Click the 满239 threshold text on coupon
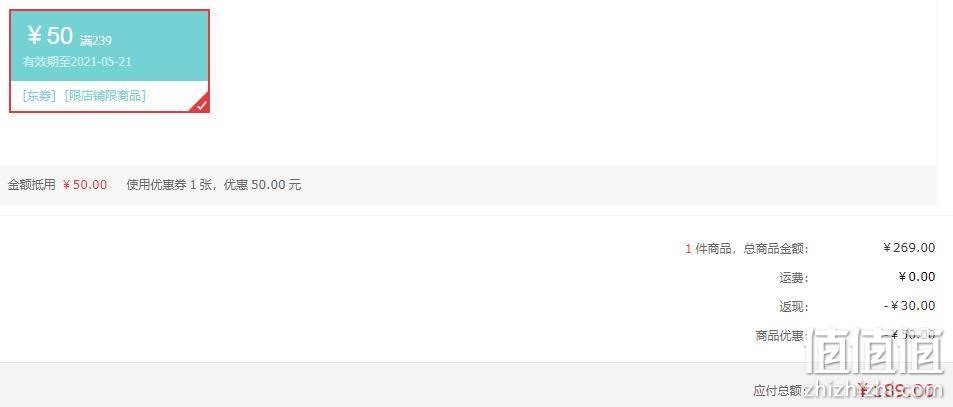The width and height of the screenshot is (953, 407). pyautogui.click(x=95, y=41)
